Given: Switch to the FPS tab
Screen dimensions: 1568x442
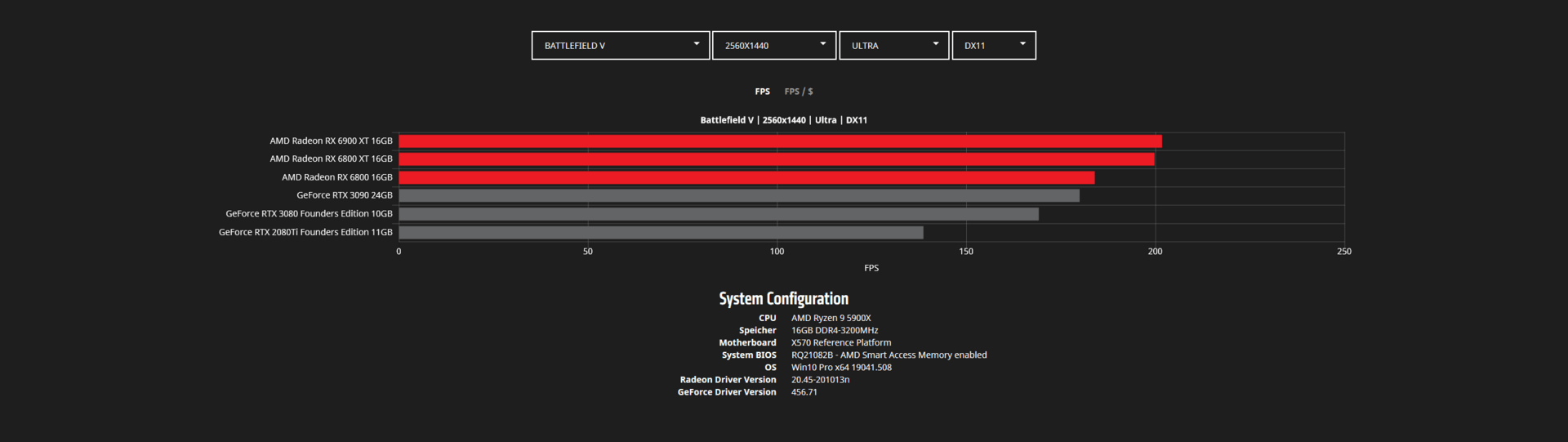Looking at the screenshot, I should tap(762, 92).
